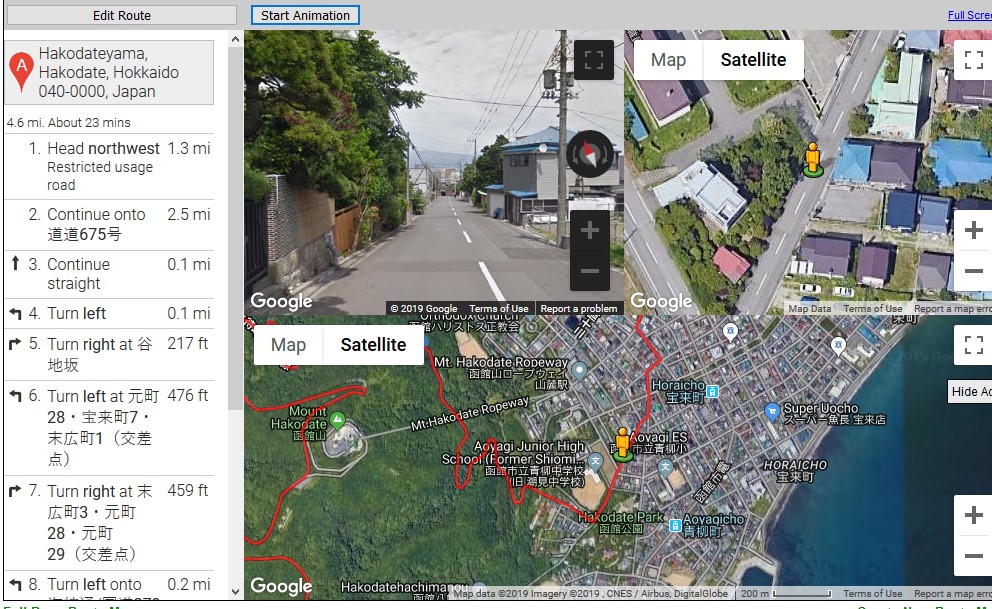This screenshot has width=992, height=609.
Task: Click the pegman on top-right satellite map
Action: (813, 159)
